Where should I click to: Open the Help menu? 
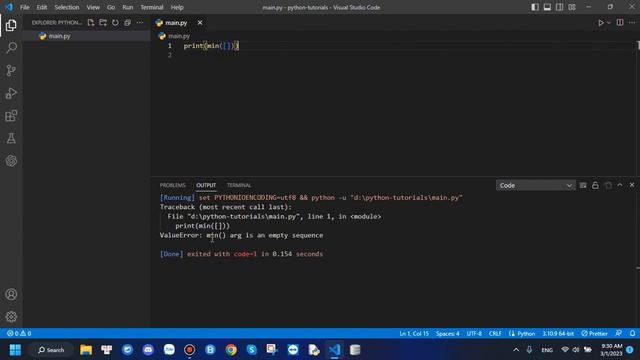coord(177,7)
